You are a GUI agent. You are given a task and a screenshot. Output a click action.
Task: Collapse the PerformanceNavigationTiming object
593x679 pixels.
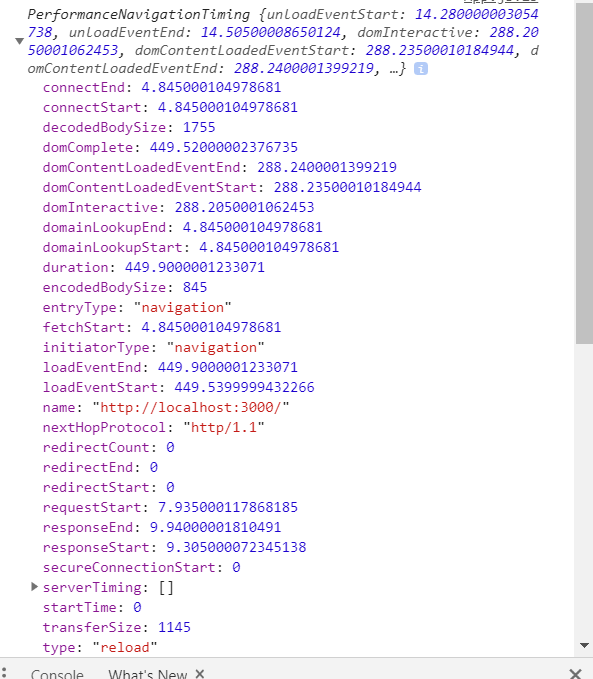19,41
